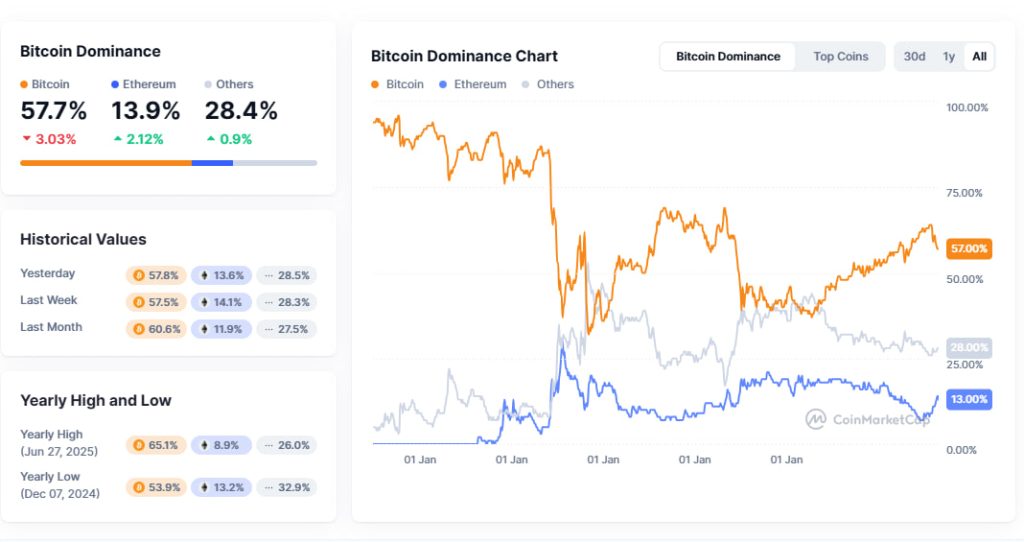This screenshot has width=1024, height=542.
Task: Click the blue 13.00% axis label
Action: pyautogui.click(x=968, y=399)
